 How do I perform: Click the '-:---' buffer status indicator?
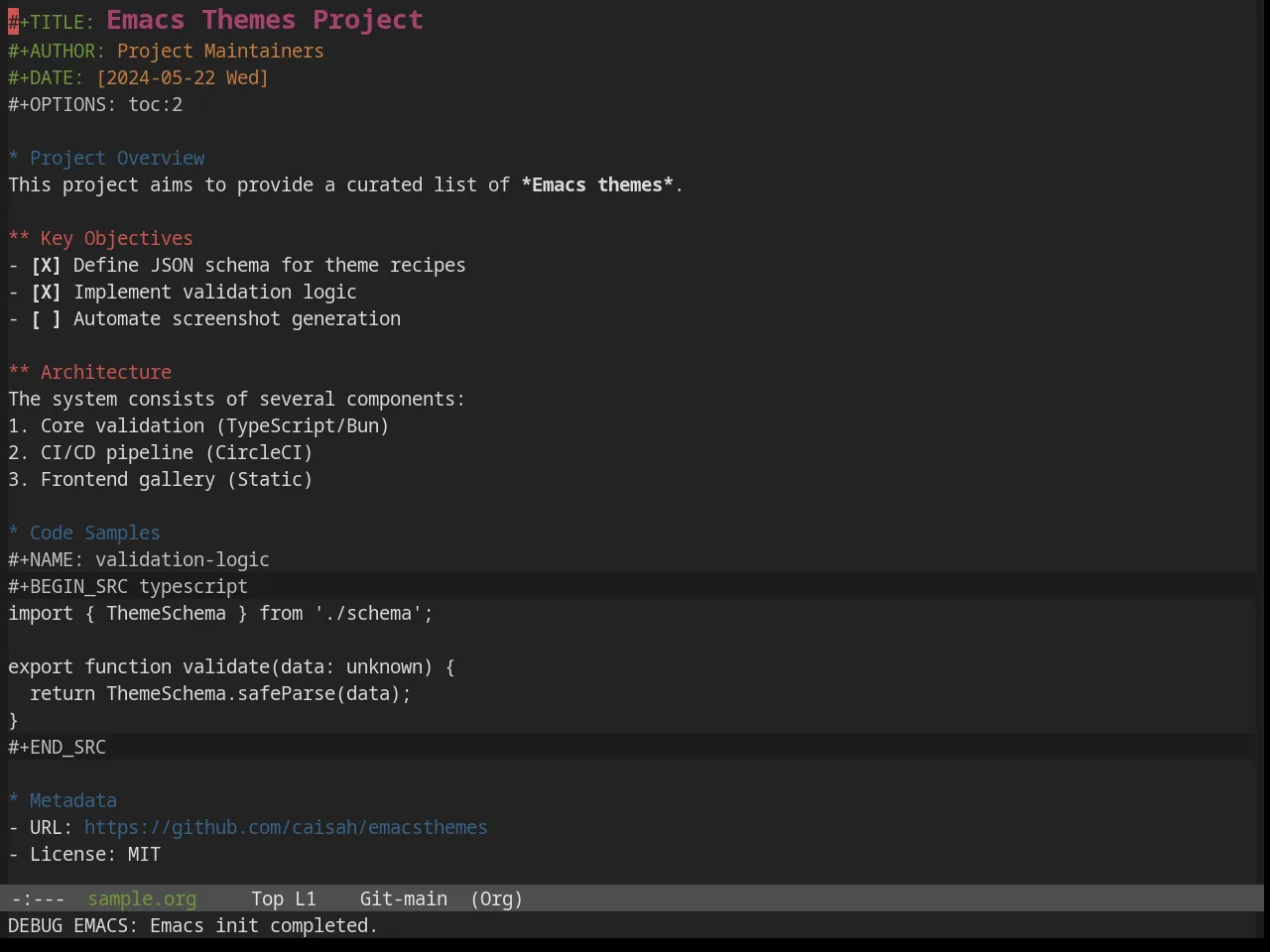pyautogui.click(x=38, y=898)
